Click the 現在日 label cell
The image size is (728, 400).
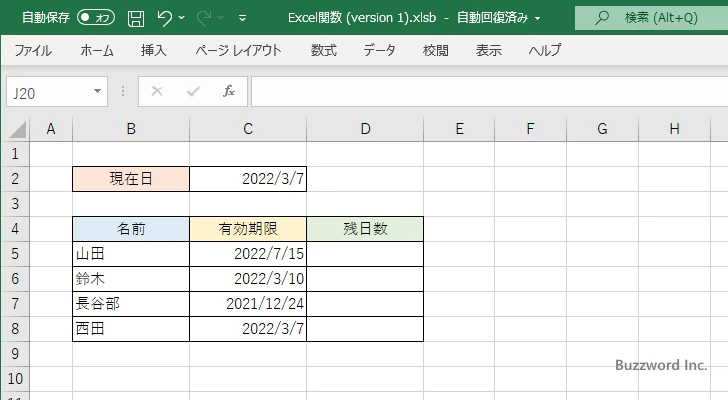coord(131,179)
